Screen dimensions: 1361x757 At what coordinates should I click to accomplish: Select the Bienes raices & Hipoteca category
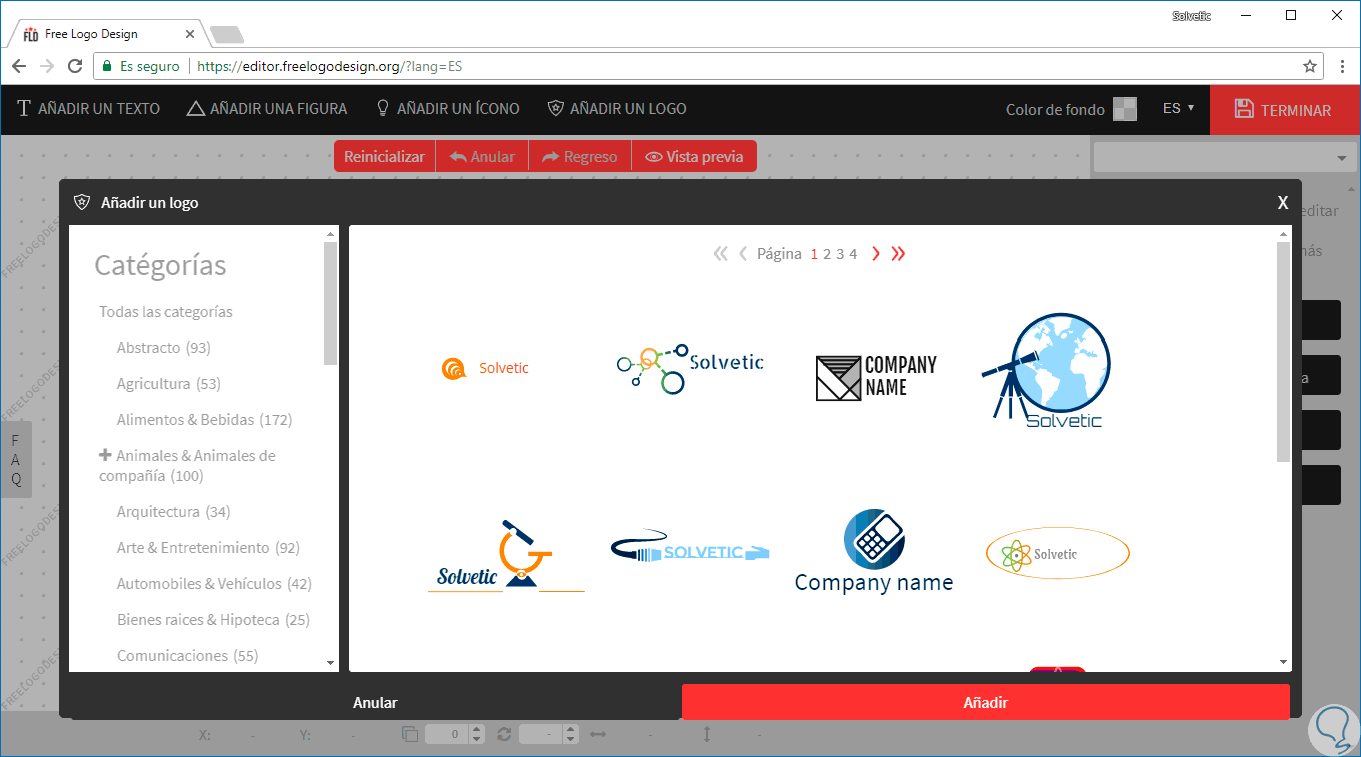213,620
